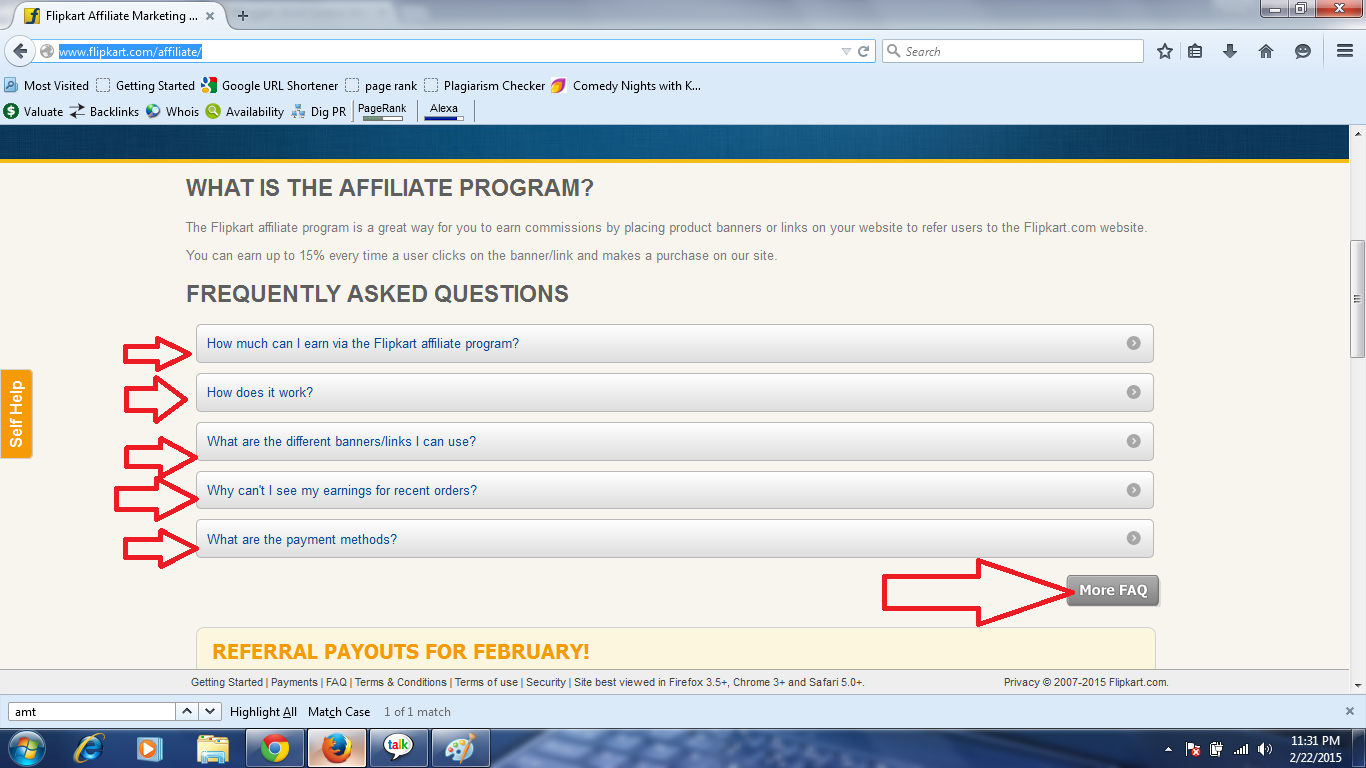1366x768 pixels.
Task: Click the More FAQ button
Action: 1113,590
